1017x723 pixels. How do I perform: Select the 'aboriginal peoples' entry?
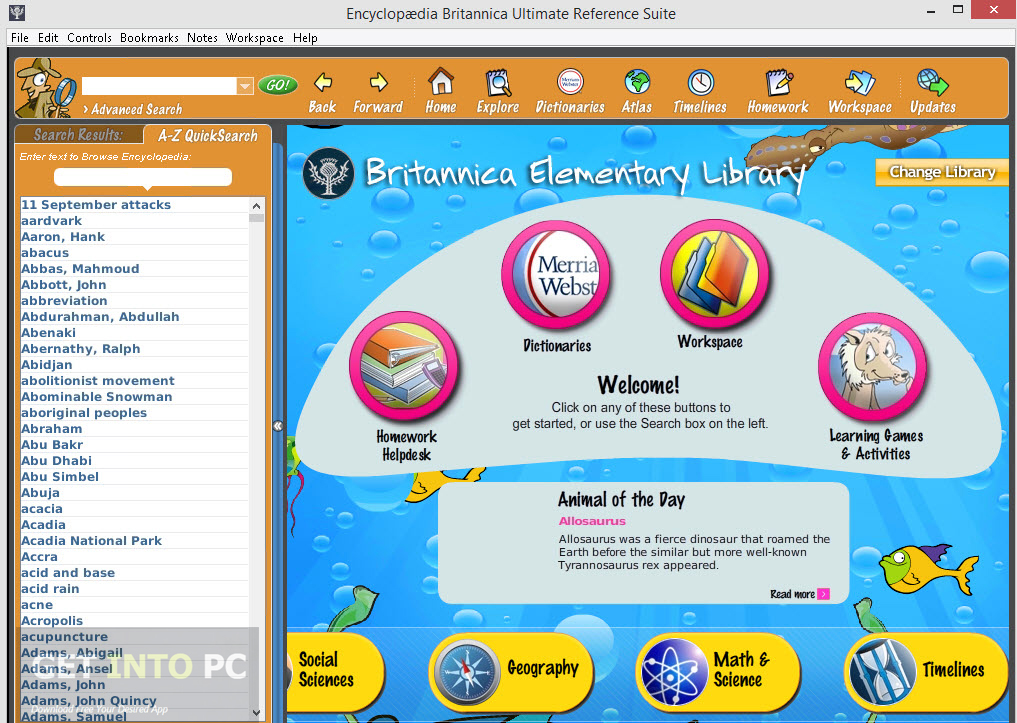pos(134,412)
